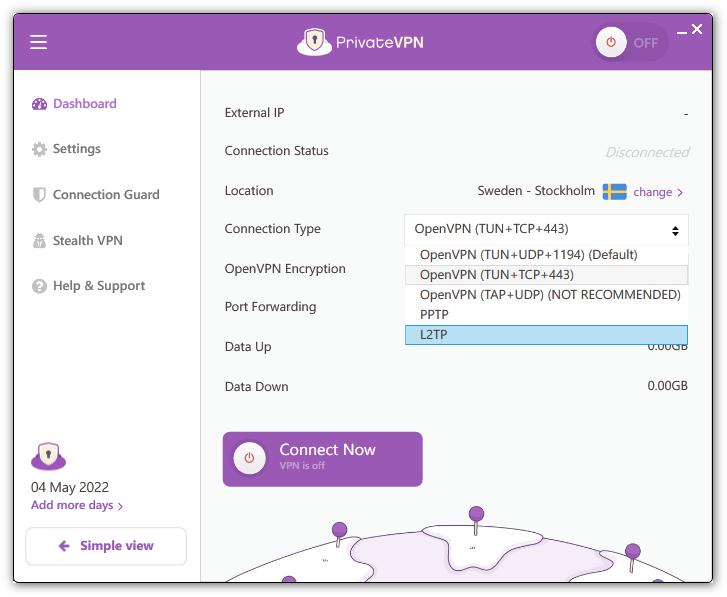Toggle the VPN power switch OFF
727x597 pixels.
(630, 42)
